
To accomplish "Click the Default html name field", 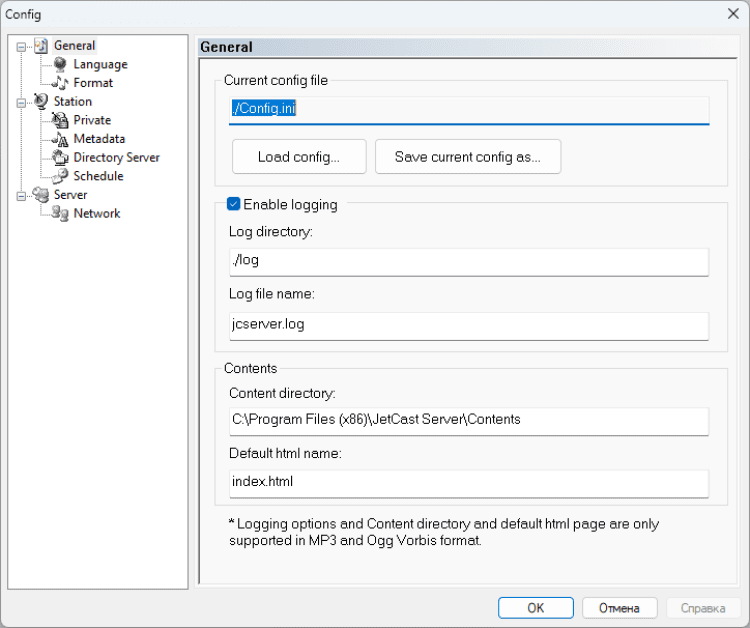I will point(468,483).
